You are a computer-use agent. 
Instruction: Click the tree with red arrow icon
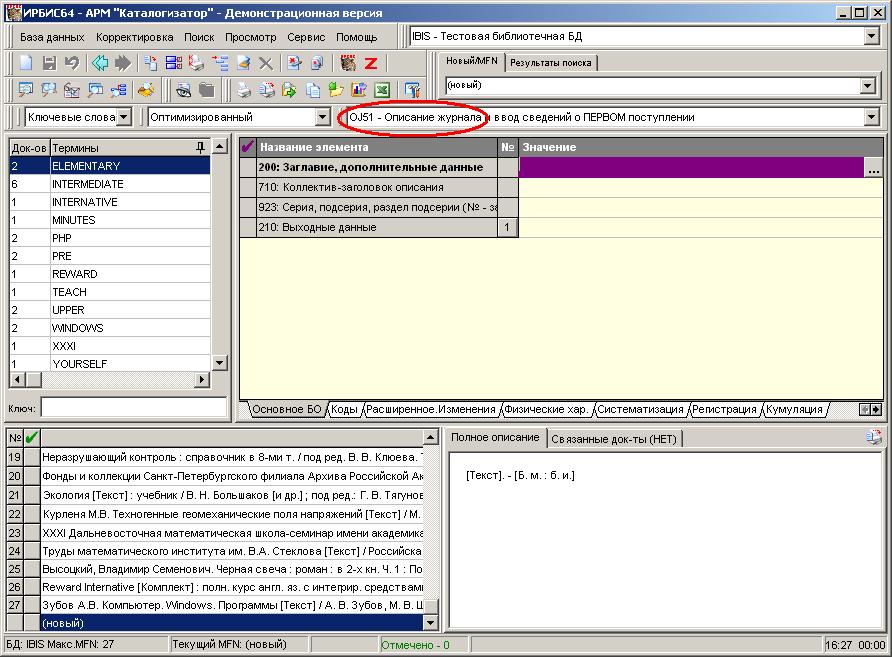pos(220,63)
